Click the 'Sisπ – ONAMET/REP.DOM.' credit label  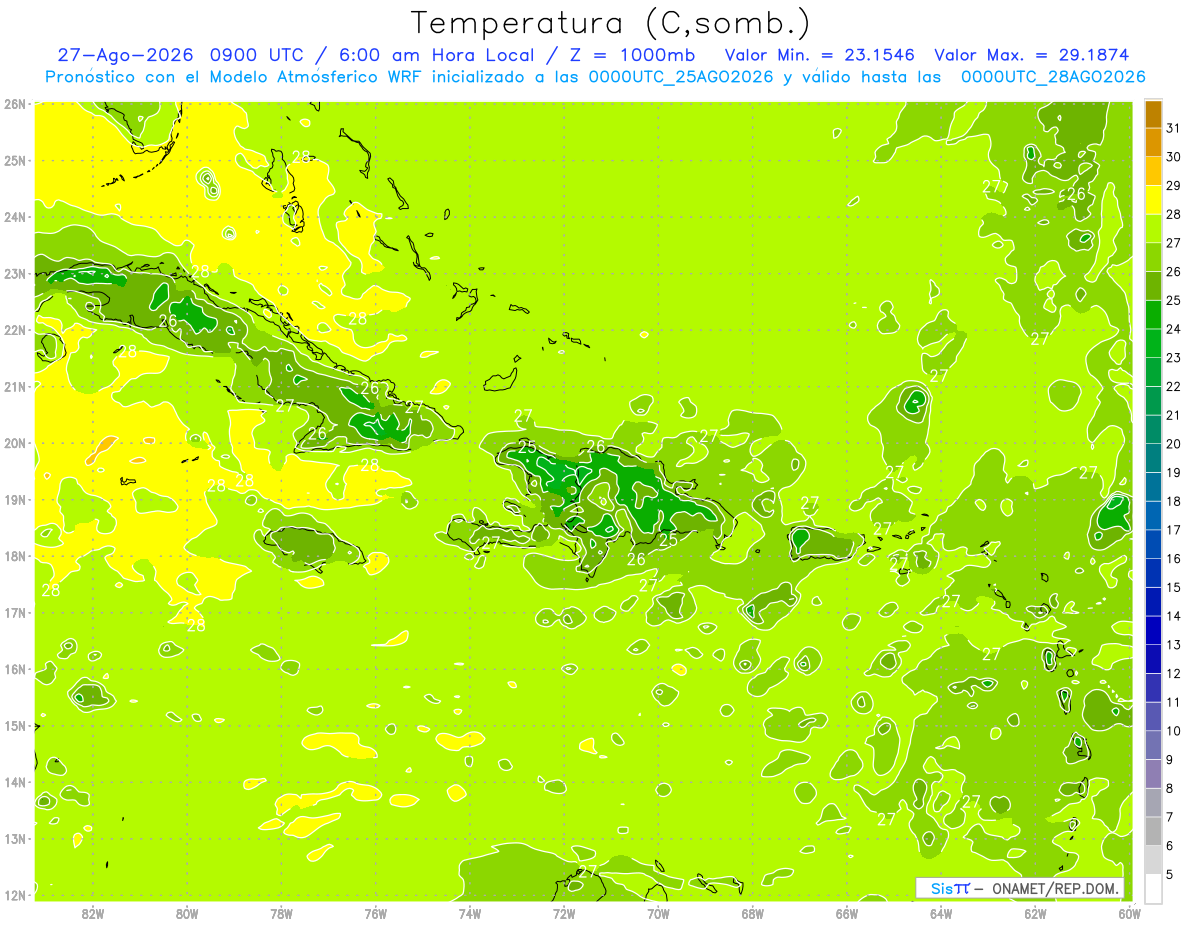coord(1021,888)
